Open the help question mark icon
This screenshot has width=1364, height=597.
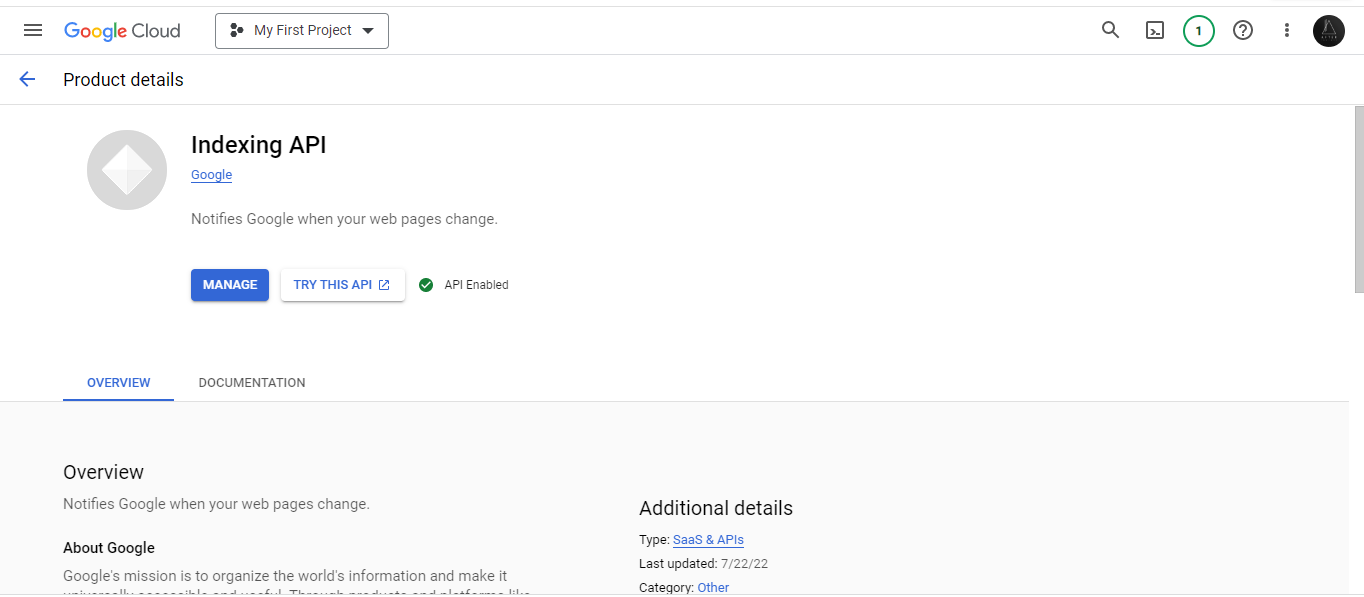click(1243, 30)
